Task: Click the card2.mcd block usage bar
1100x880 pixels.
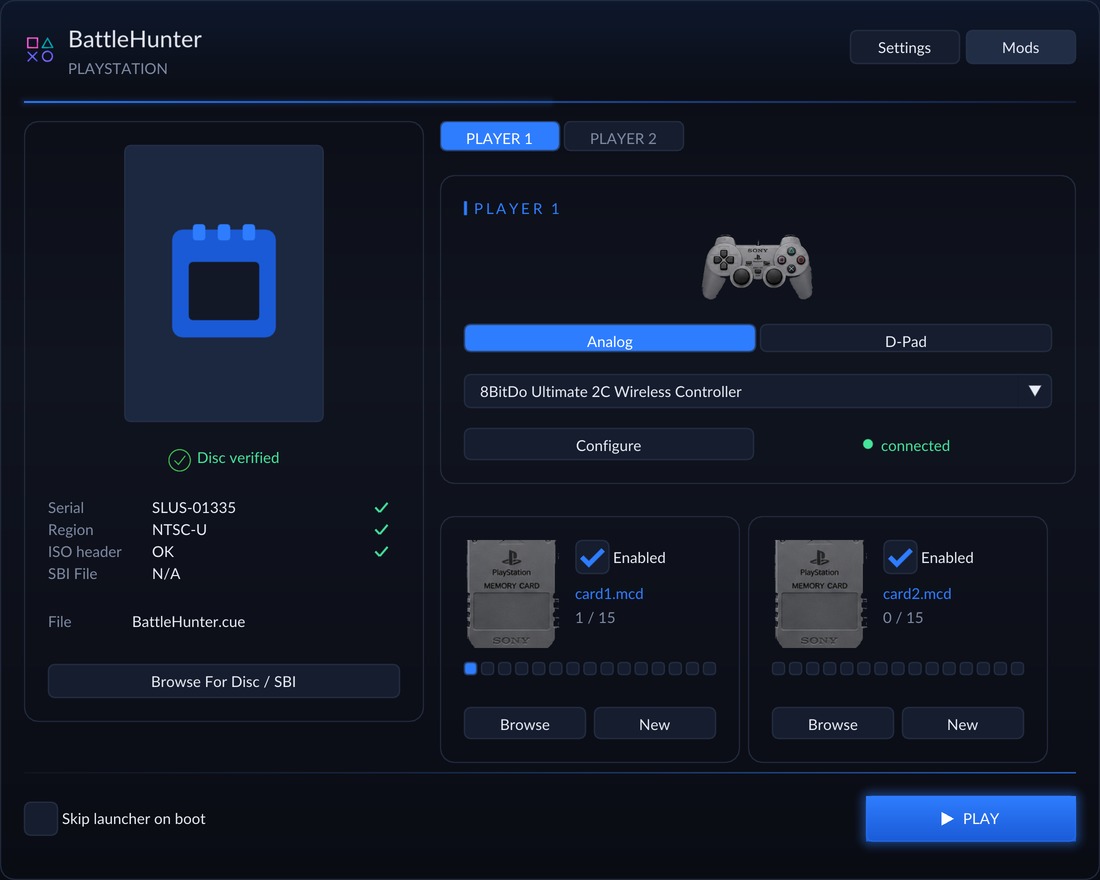Action: coord(898,668)
